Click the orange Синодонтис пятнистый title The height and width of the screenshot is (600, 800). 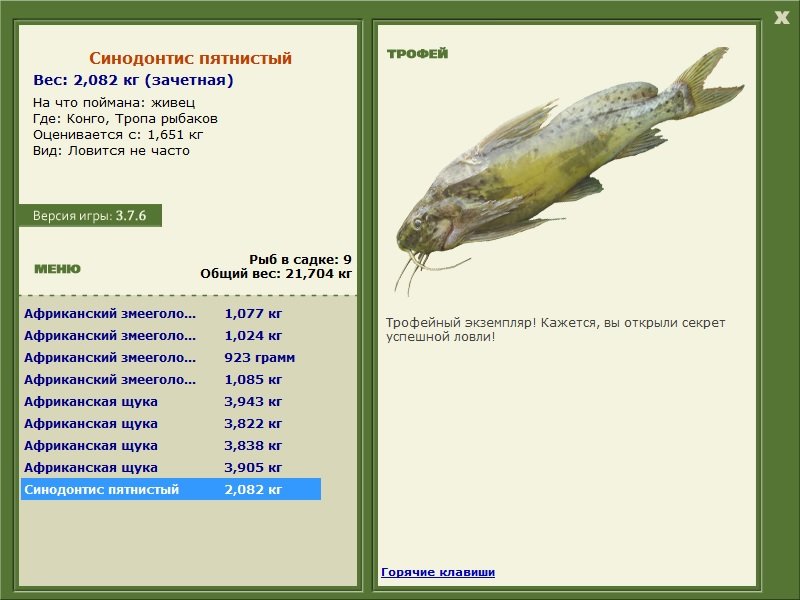tap(190, 58)
